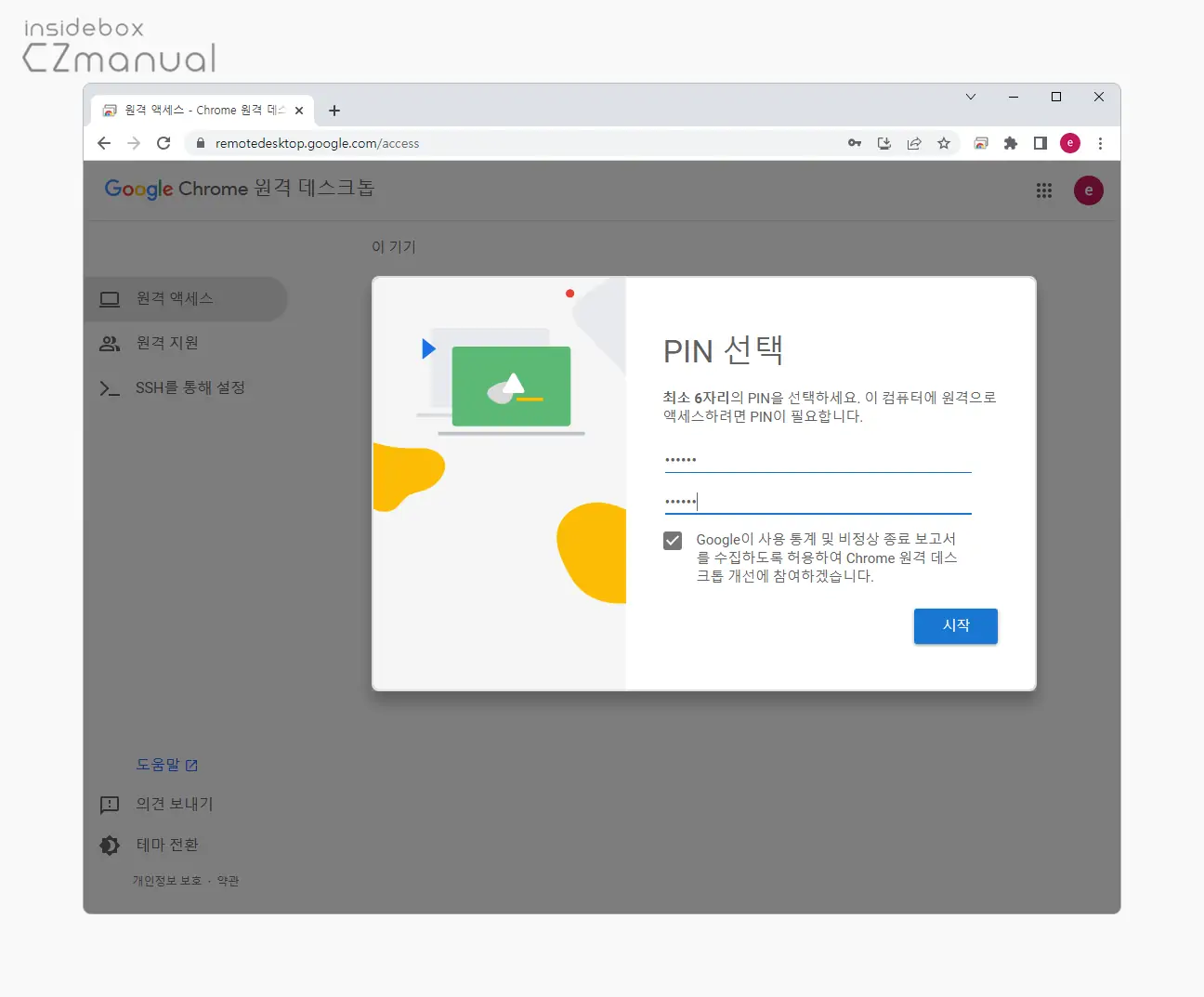Click the browser forward arrow
This screenshot has height=997, width=1204.
tap(134, 143)
